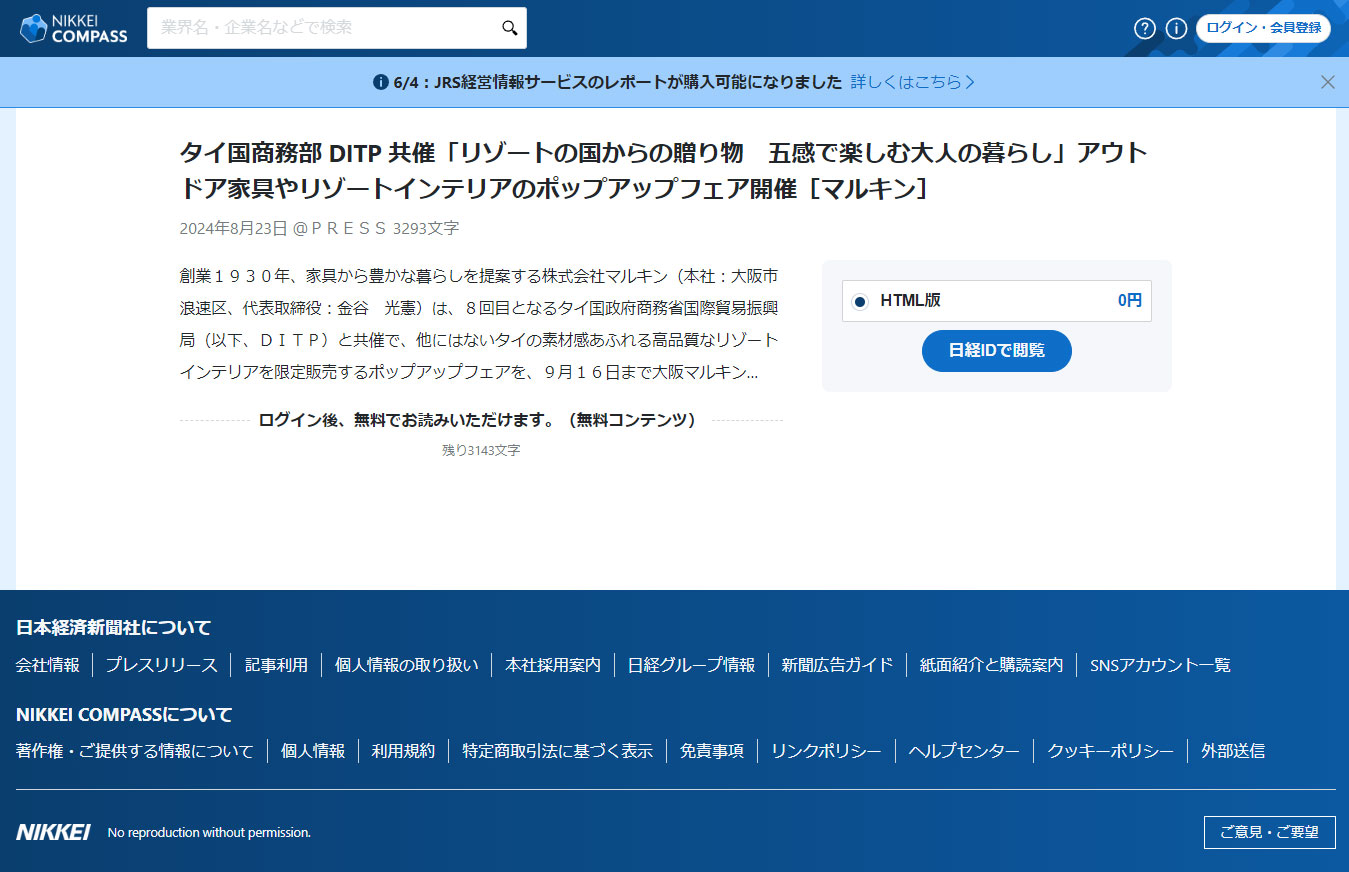Open the SNSアカウント一覧 link
1349x872 pixels.
(1160, 665)
